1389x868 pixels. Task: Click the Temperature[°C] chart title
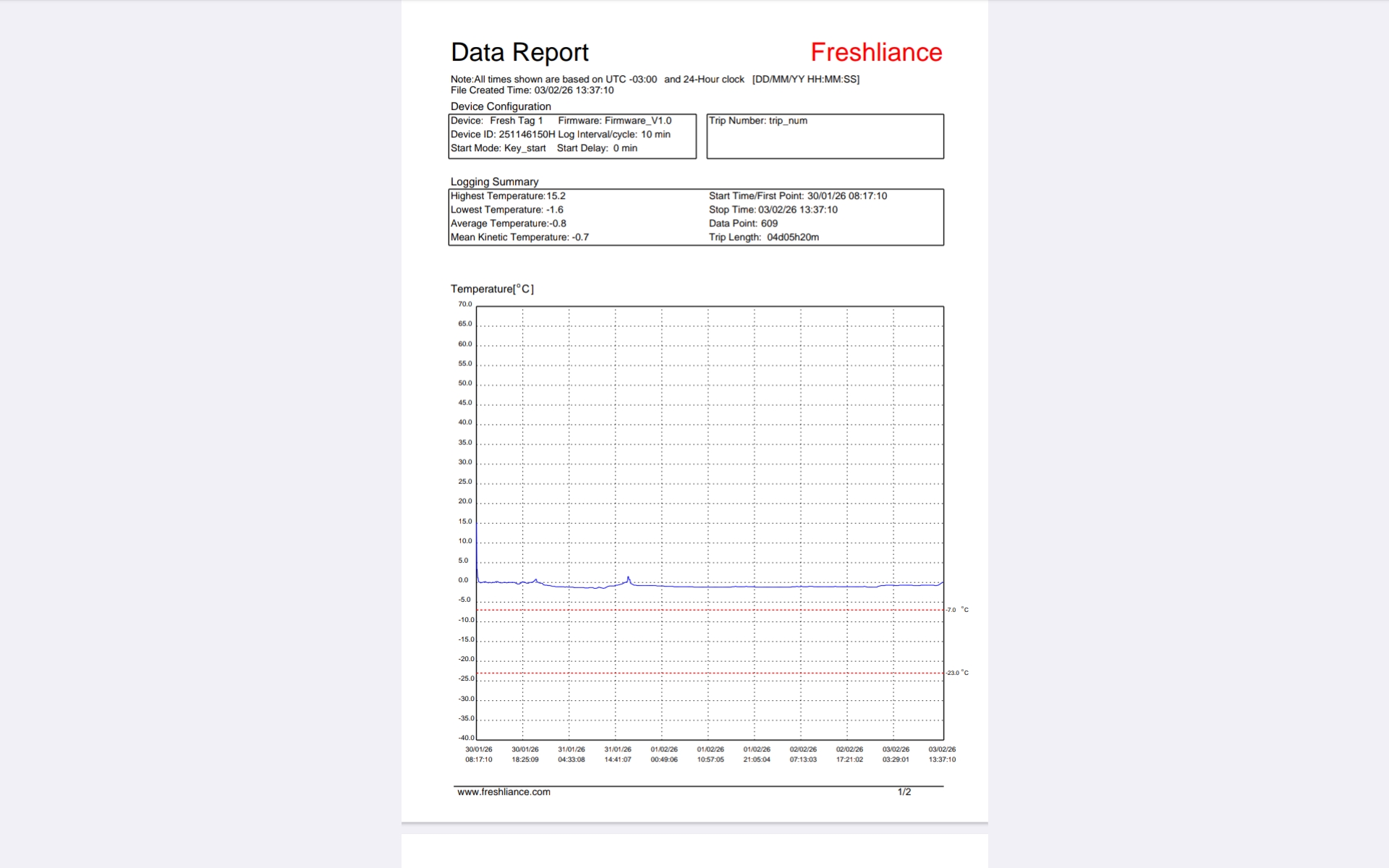pyautogui.click(x=492, y=289)
